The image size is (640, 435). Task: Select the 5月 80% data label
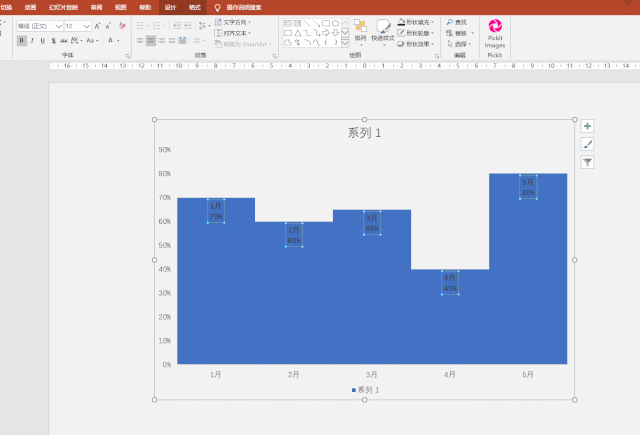point(528,187)
